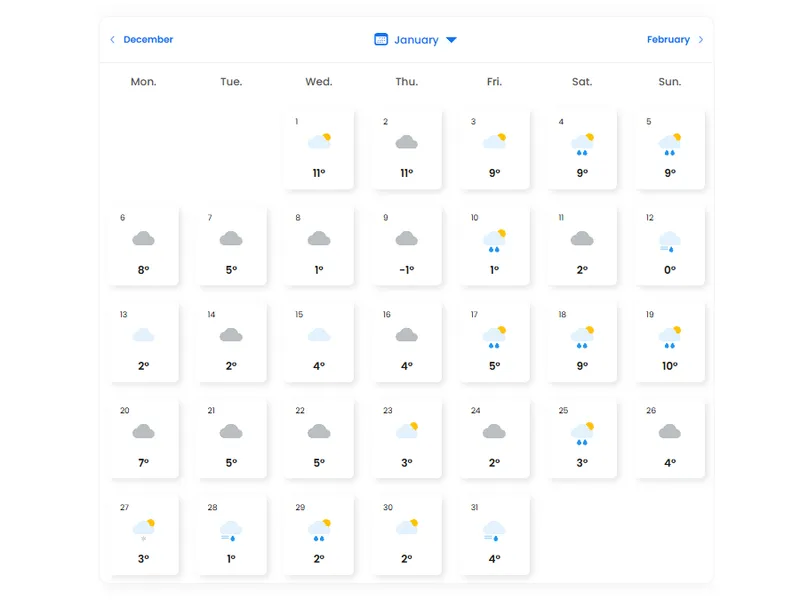800x600 pixels.
Task: Click the left chevron before December
Action: pos(112,40)
